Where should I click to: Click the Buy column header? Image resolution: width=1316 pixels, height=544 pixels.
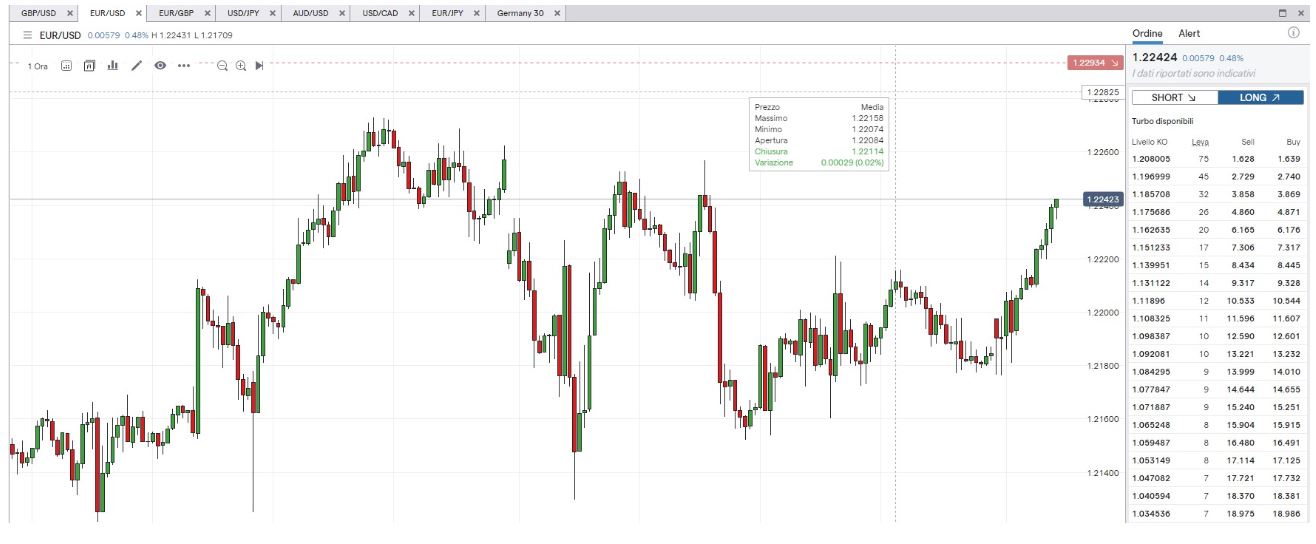[1293, 142]
